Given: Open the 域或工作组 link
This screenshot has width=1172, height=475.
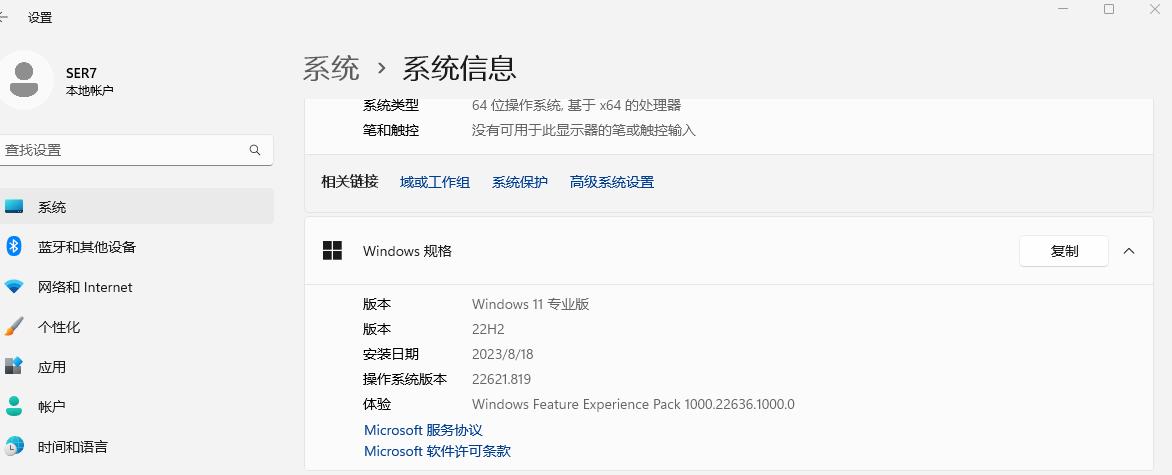Looking at the screenshot, I should 435,182.
